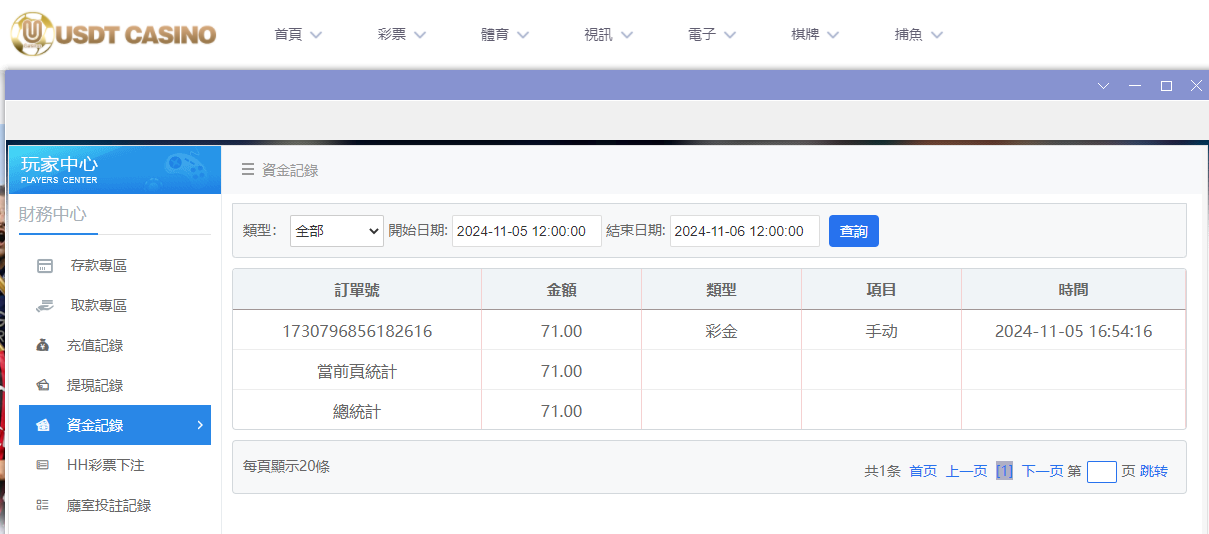
Task: Expand the 彩票 navigation menu
Action: tap(401, 34)
